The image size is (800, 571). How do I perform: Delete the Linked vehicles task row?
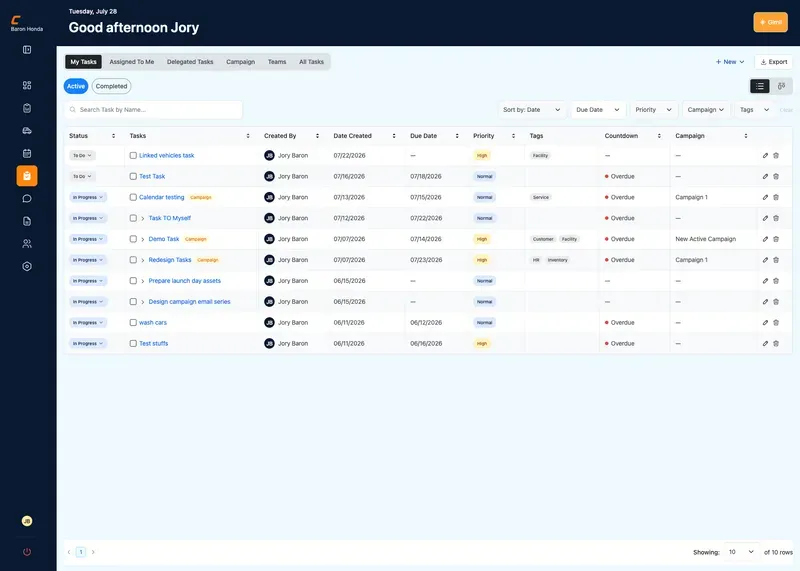tap(776, 156)
